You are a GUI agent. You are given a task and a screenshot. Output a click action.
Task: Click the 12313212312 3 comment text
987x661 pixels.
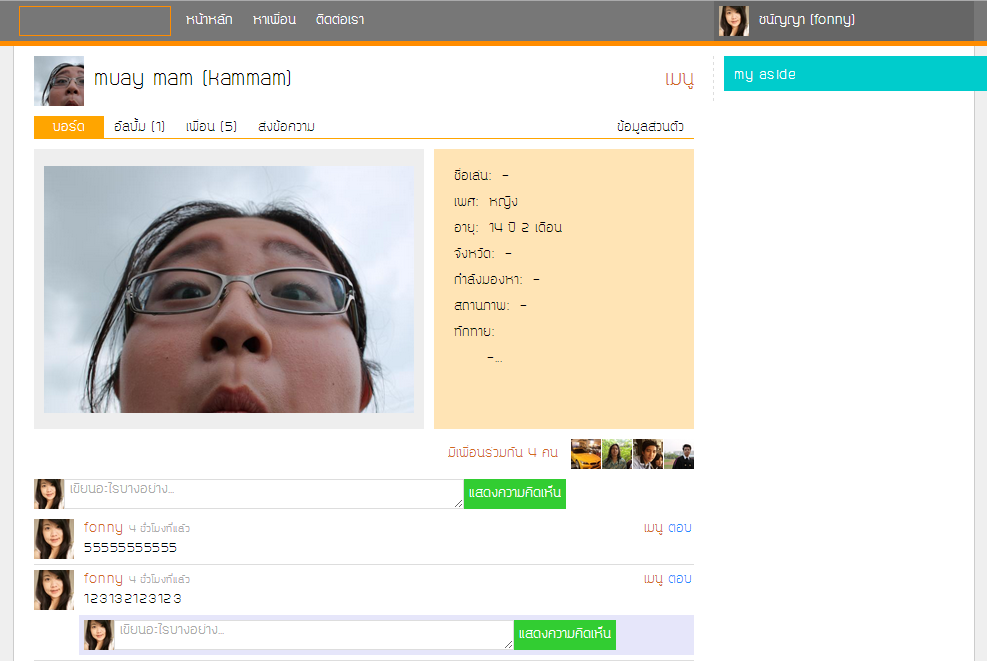coord(132,599)
